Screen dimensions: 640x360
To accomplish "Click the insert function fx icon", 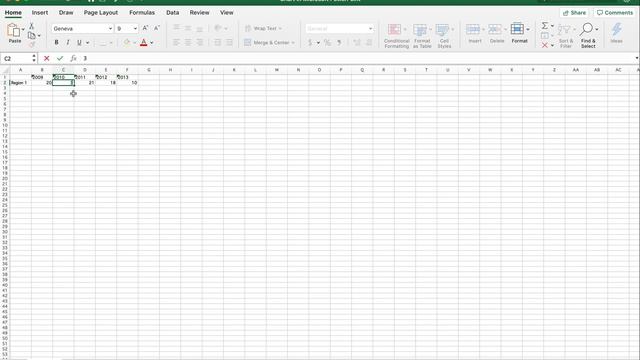I will (x=73, y=58).
